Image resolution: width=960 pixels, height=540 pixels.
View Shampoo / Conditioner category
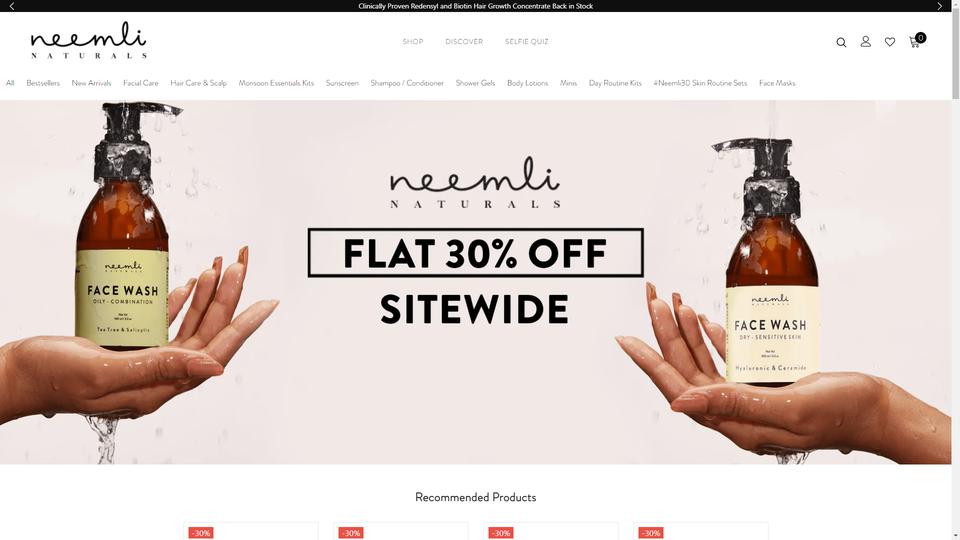(x=407, y=83)
